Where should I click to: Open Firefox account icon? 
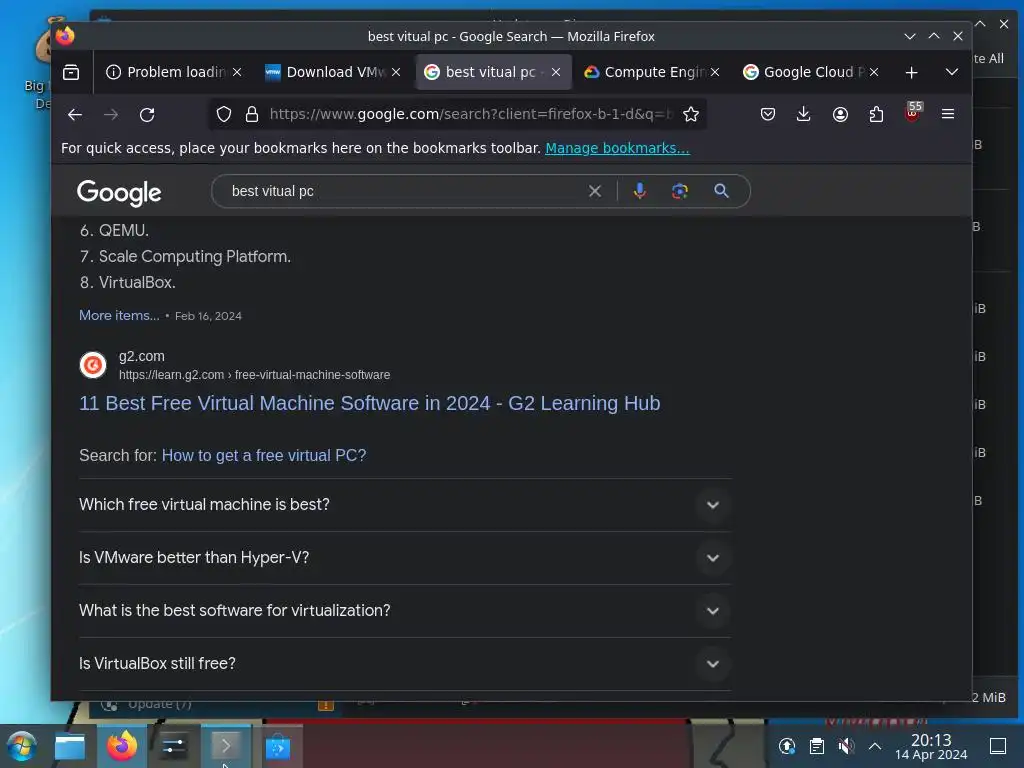840,114
